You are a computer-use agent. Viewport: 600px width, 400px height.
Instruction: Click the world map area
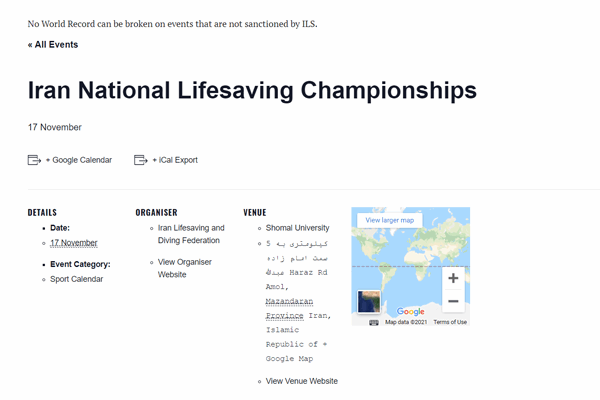pos(411,266)
